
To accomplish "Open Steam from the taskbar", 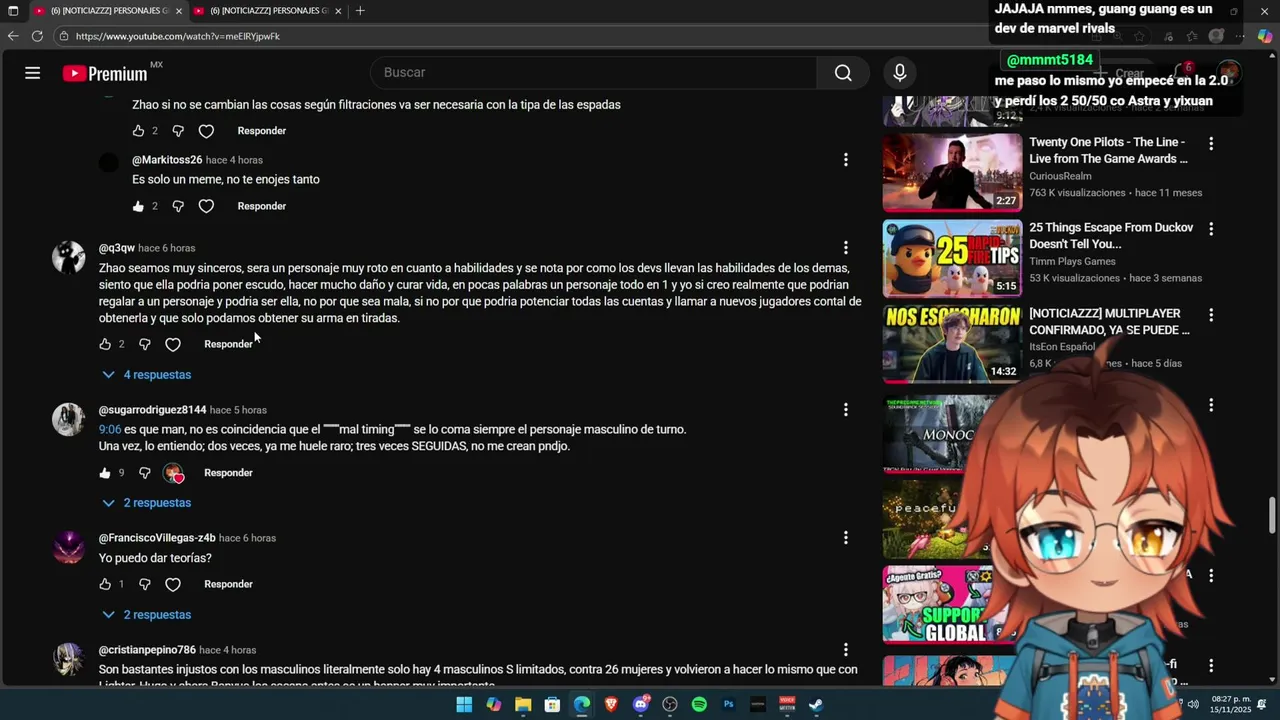I will (x=816, y=704).
